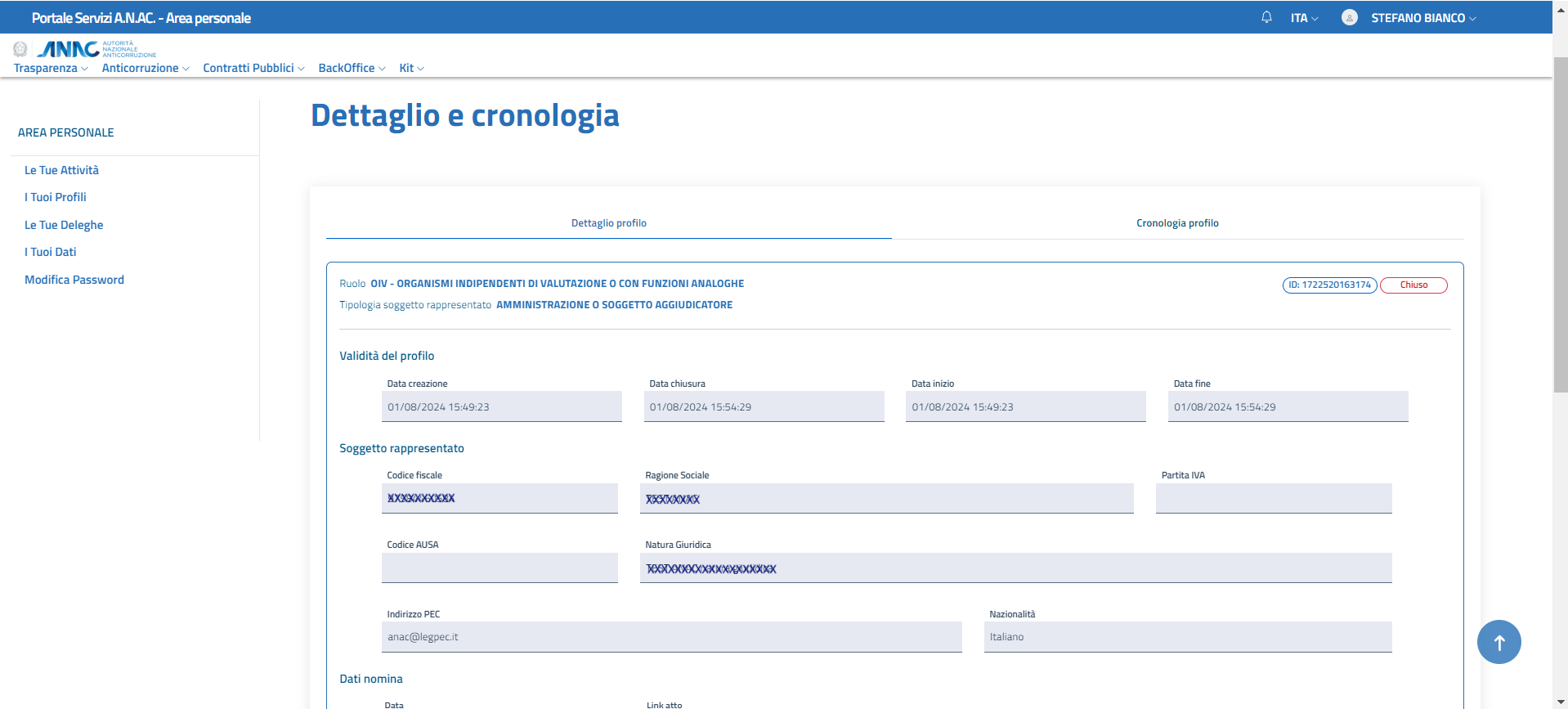1568x709 pixels.
Task: Expand the Kit menu
Action: pos(411,68)
